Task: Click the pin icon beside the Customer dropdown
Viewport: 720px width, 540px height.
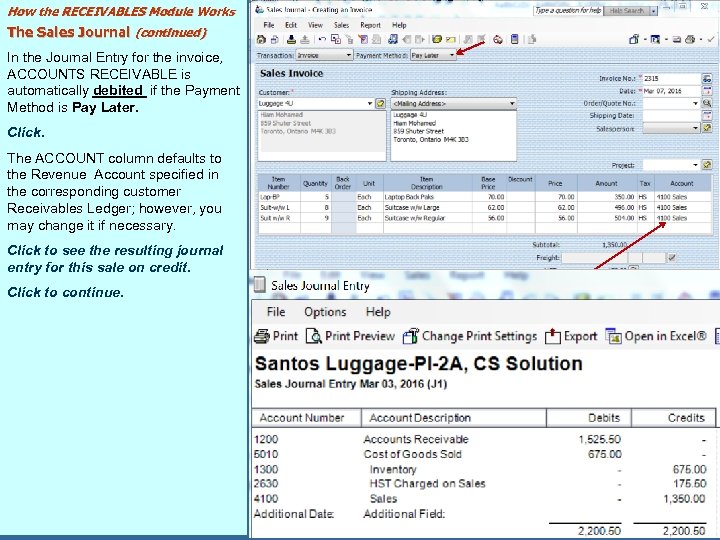Action: coord(380,103)
